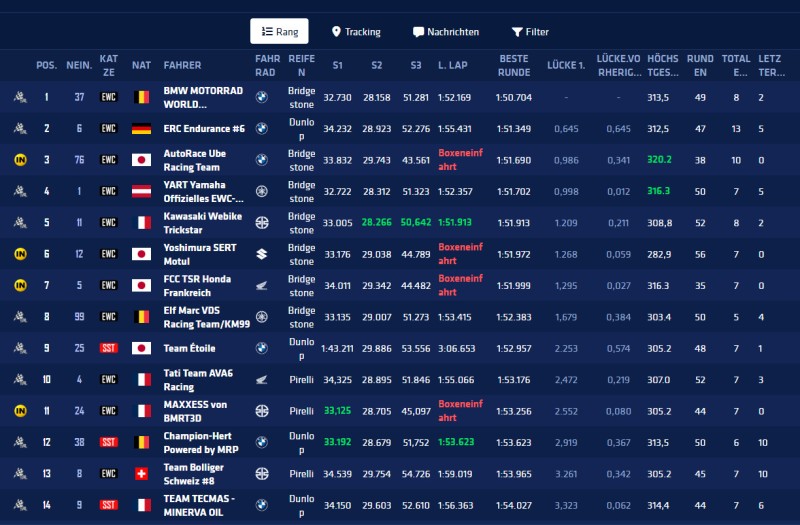Screen dimensions: 800x525
Task: Sort by the L. LAP column header
Action: (452, 65)
